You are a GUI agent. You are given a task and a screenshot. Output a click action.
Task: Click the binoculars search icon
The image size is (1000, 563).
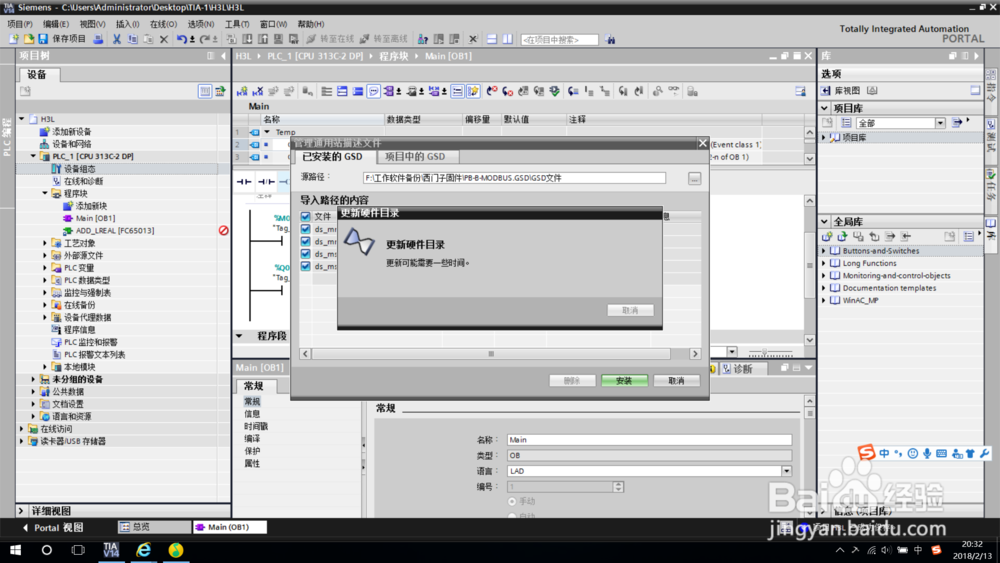(x=610, y=40)
